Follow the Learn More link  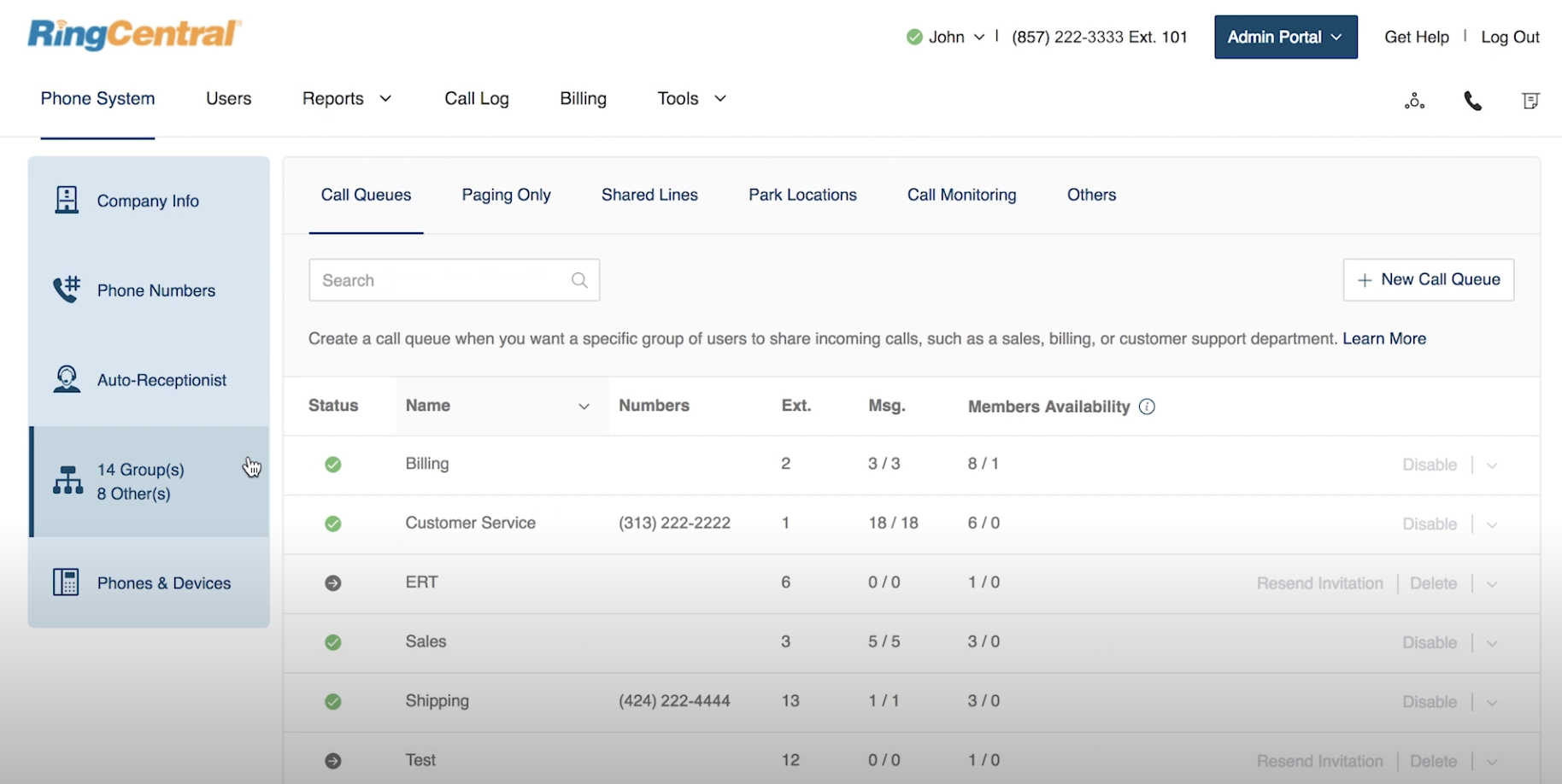click(x=1383, y=338)
